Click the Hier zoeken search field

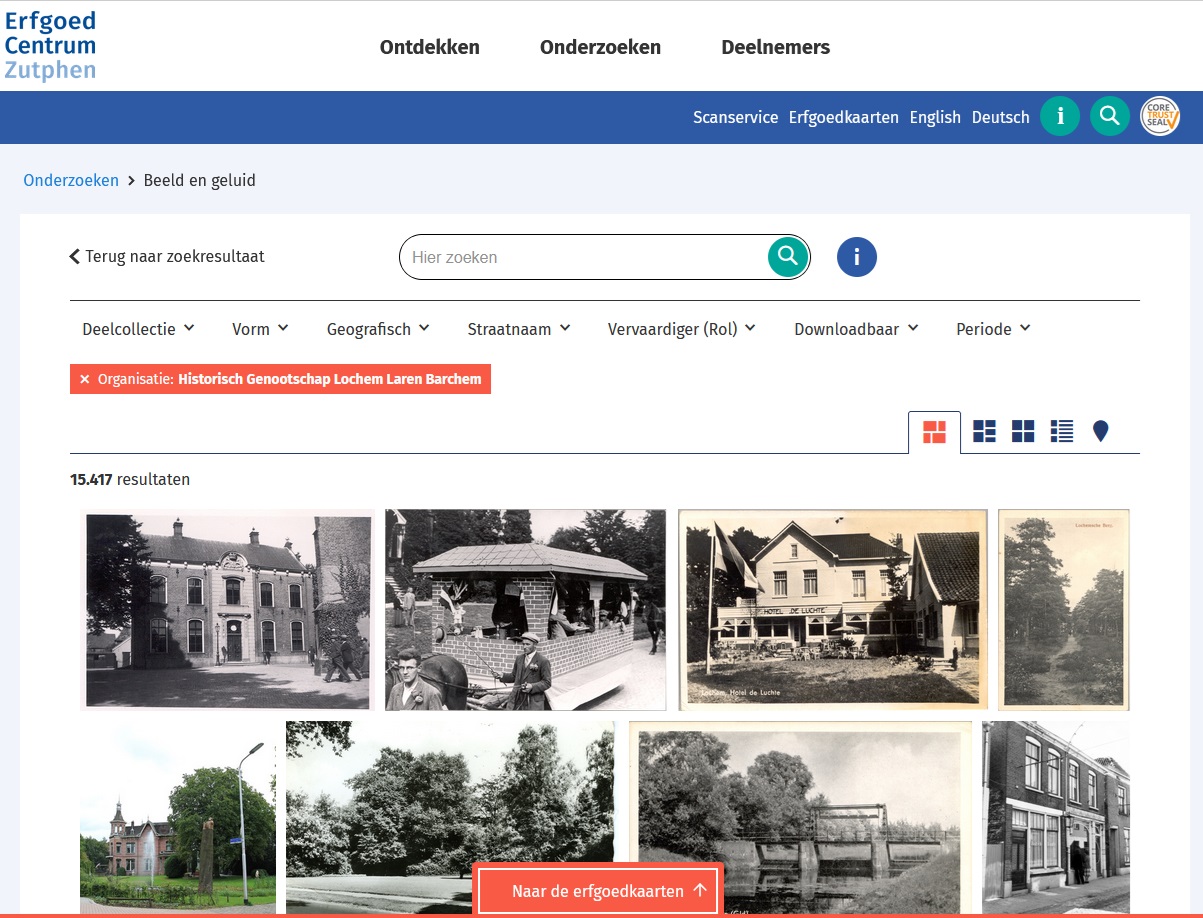coord(585,257)
